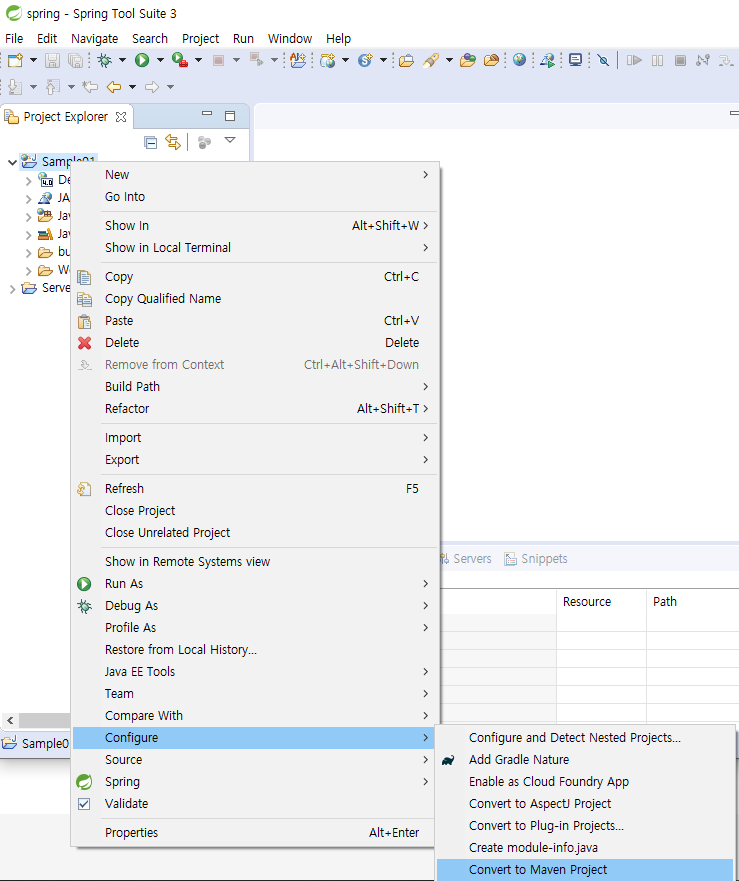Screen dimensions: 739x881
Task: Switch to the Servers tab
Action: pyautogui.click(x=466, y=558)
